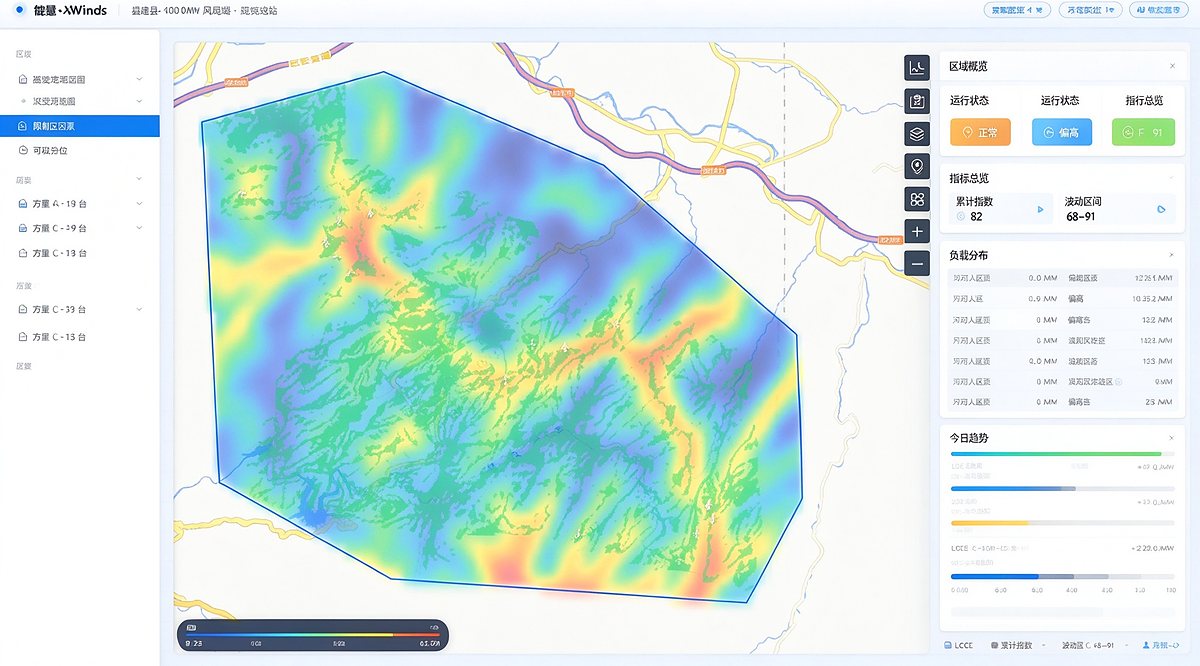
Task: Click the yellow progress bar in 今日趋势
Action: tap(990, 523)
